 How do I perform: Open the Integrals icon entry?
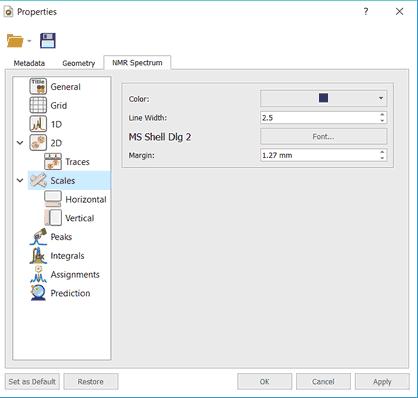tap(38, 255)
